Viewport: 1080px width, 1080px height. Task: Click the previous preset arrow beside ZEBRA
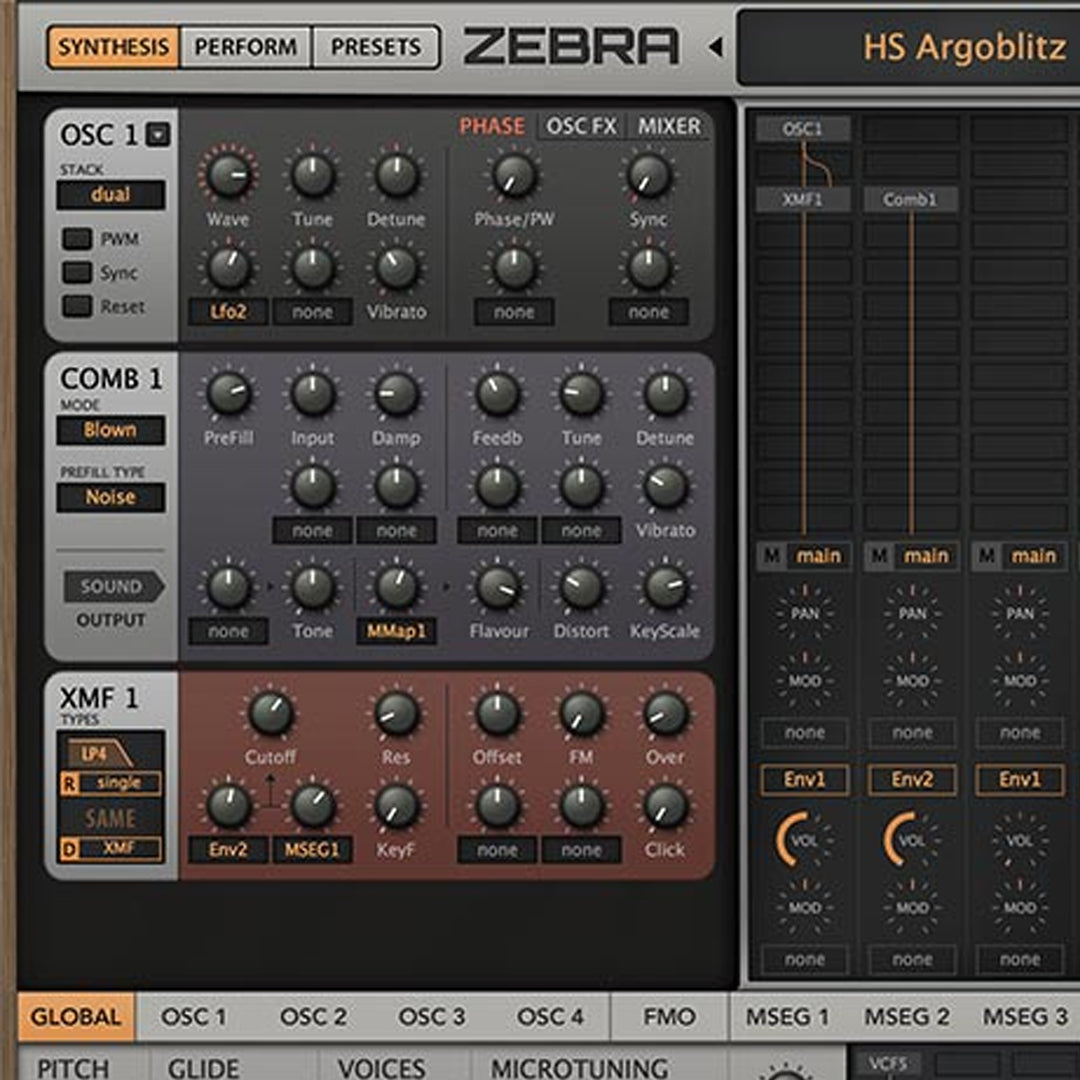(x=715, y=47)
